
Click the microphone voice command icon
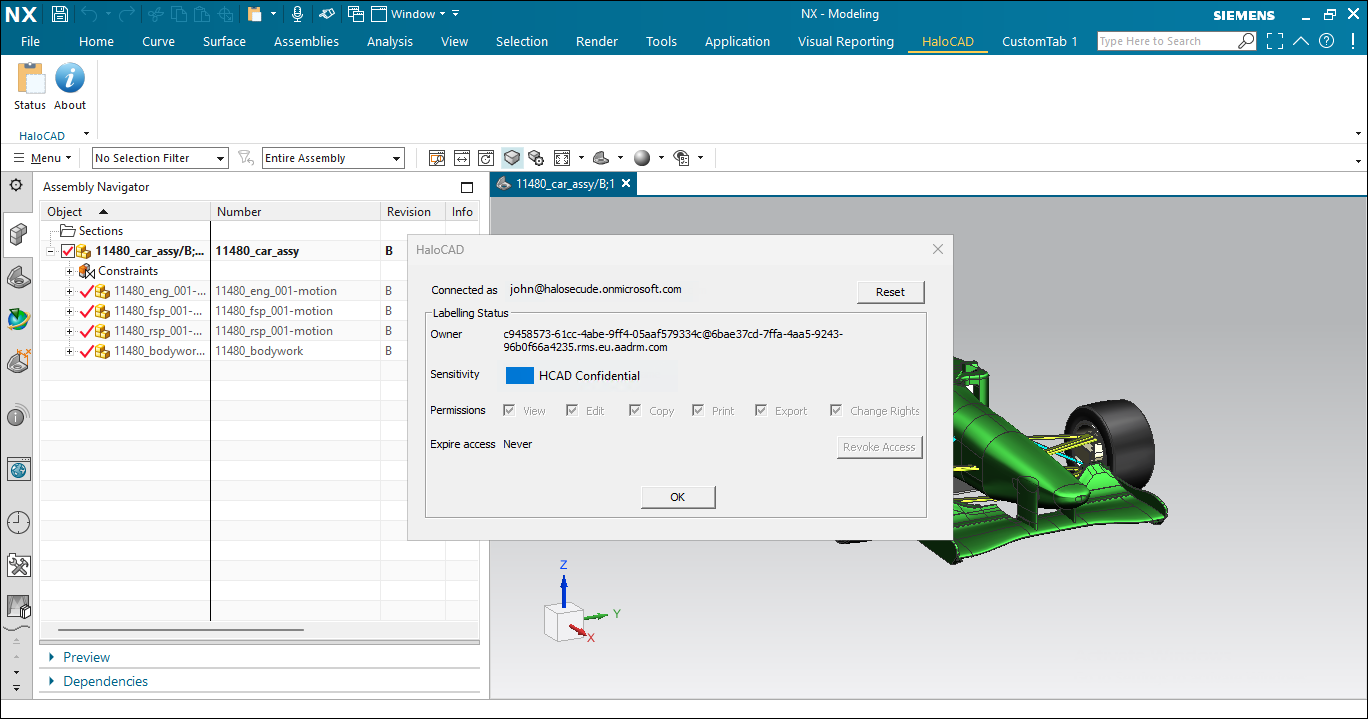297,14
